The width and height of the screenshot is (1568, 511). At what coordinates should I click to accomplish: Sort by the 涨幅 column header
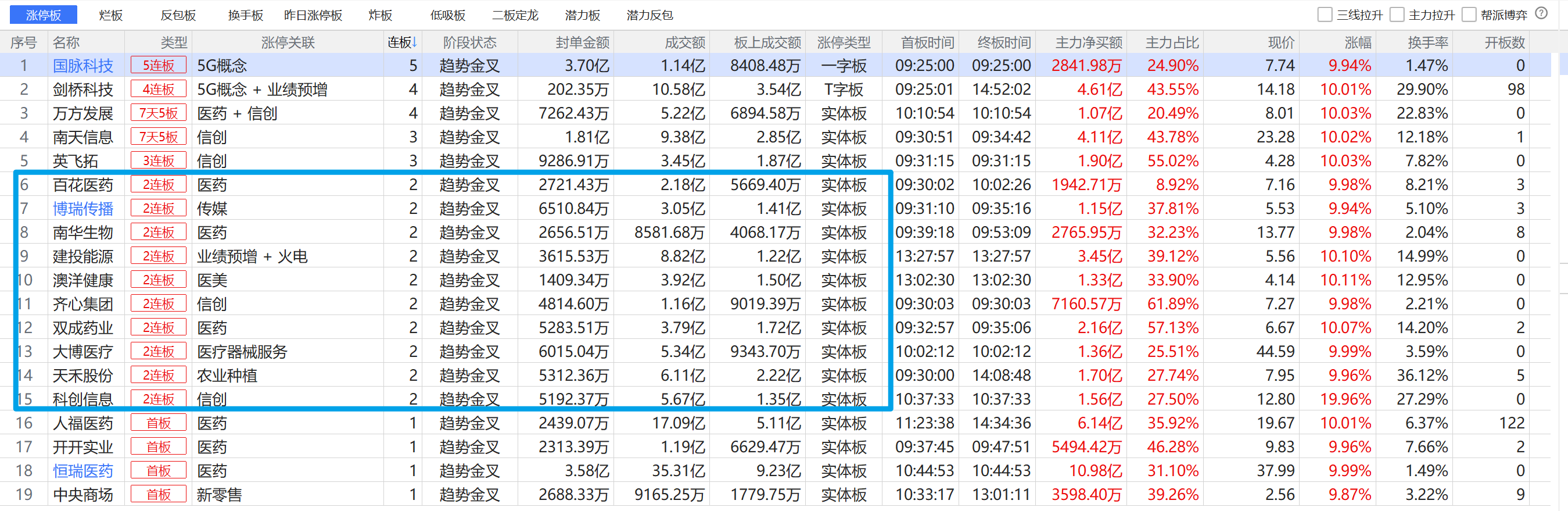pos(1358,42)
